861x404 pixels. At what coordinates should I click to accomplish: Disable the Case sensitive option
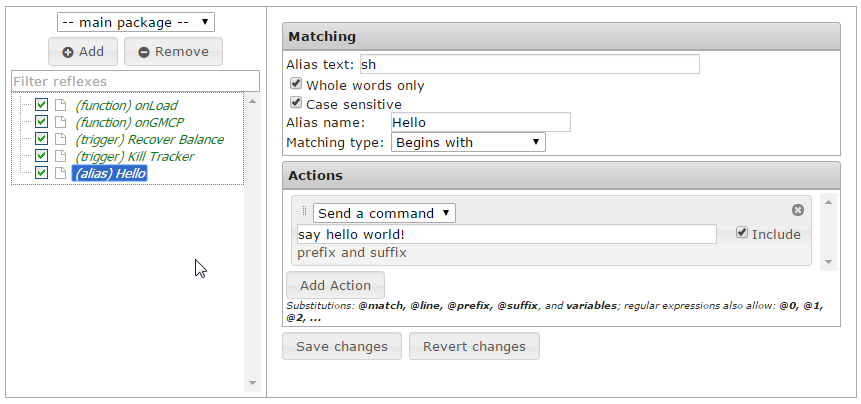(x=296, y=103)
